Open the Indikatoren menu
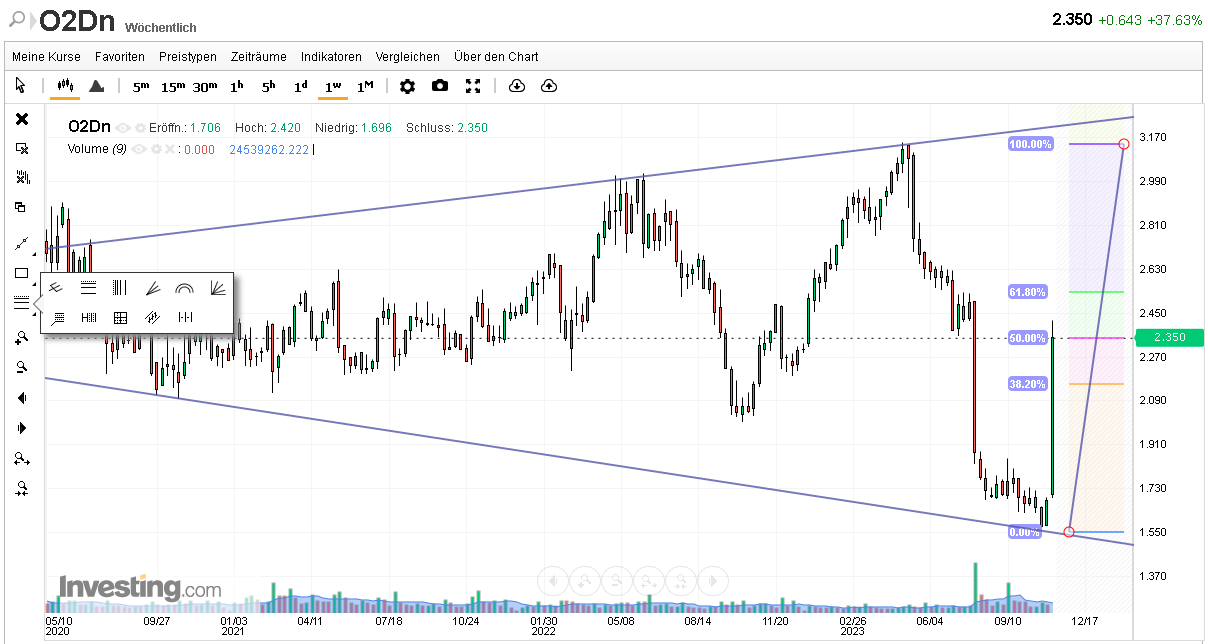Screen dimensions: 1208x644 tap(331, 57)
